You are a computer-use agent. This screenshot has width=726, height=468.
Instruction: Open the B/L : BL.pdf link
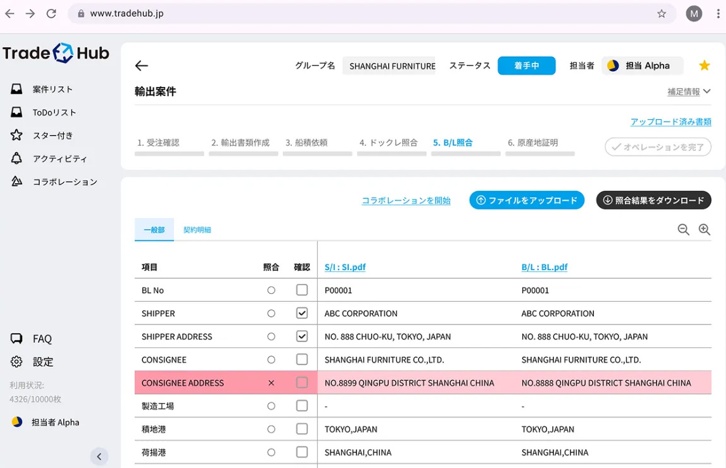pyautogui.click(x=544, y=267)
